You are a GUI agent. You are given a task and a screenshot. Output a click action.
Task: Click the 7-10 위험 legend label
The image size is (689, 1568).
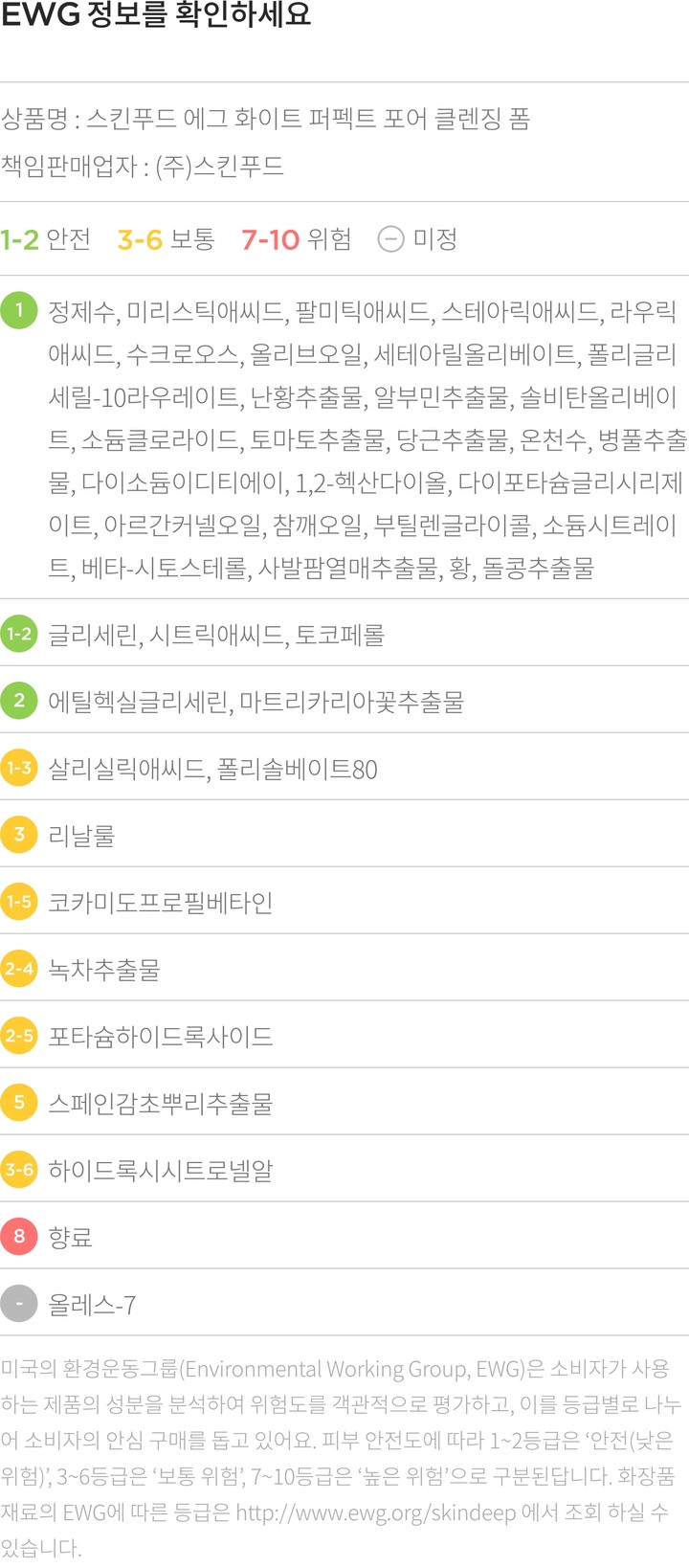point(297,238)
